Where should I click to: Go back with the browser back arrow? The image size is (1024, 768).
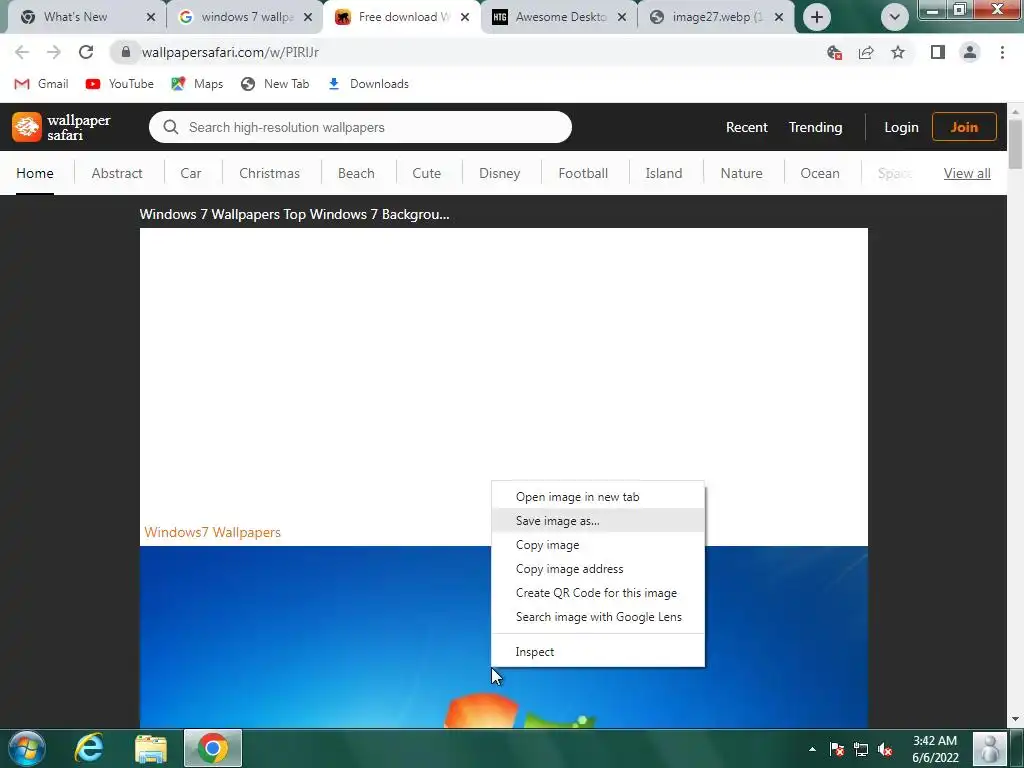point(22,52)
